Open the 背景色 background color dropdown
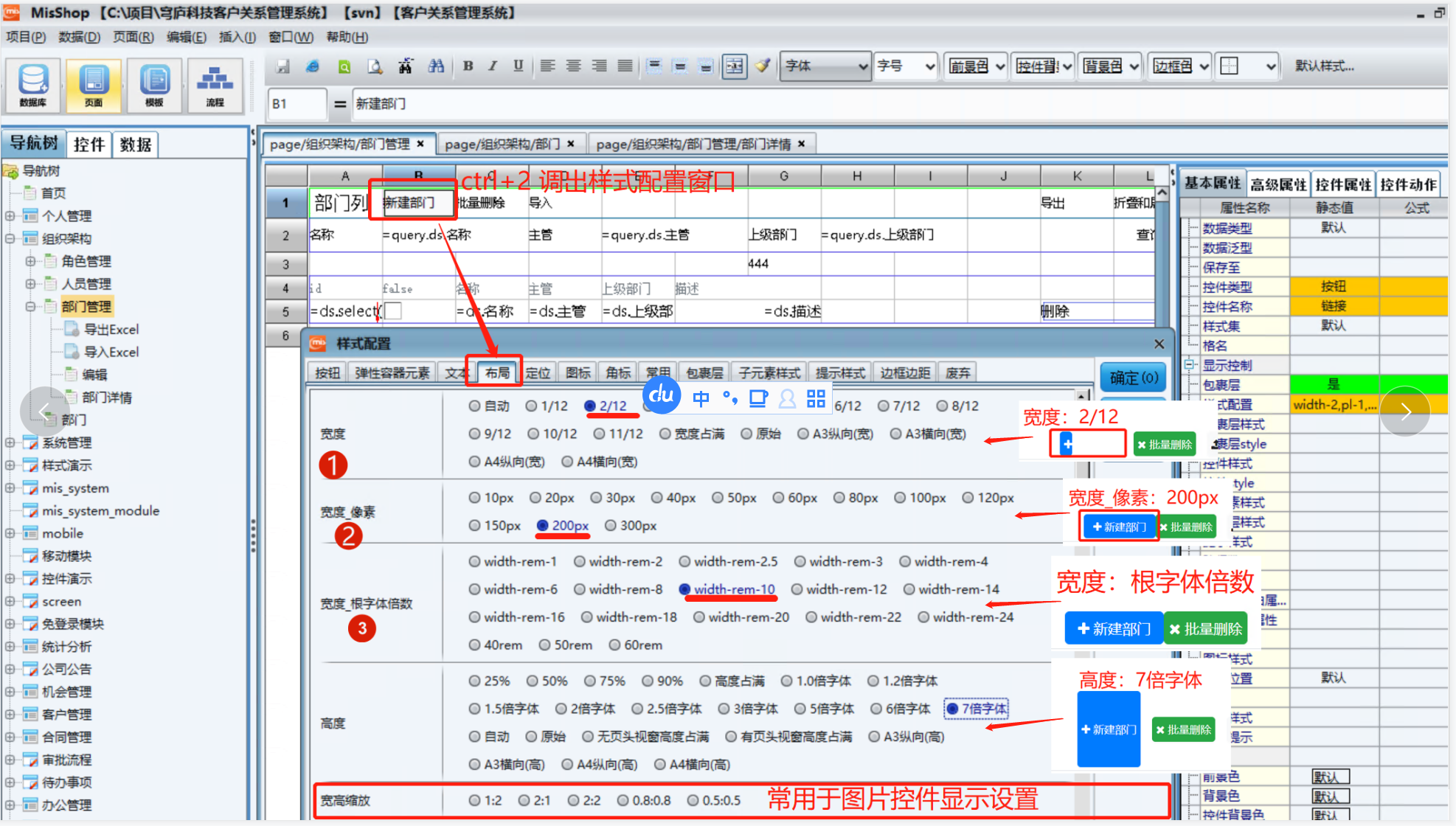 pos(1110,66)
